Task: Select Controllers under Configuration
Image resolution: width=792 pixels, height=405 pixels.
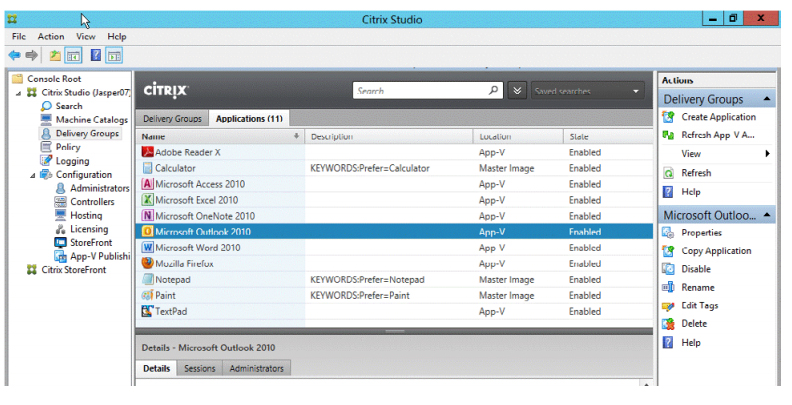Action: pos(92,201)
